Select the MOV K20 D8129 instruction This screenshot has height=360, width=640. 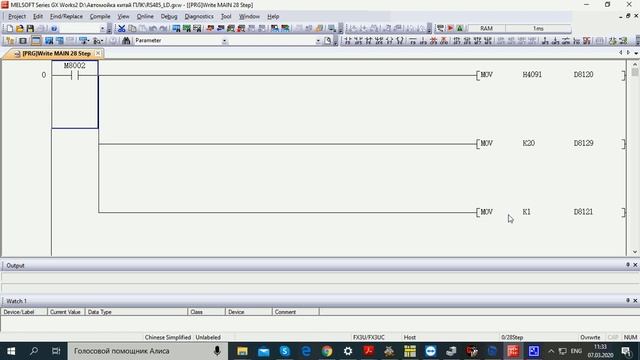[x=550, y=143]
